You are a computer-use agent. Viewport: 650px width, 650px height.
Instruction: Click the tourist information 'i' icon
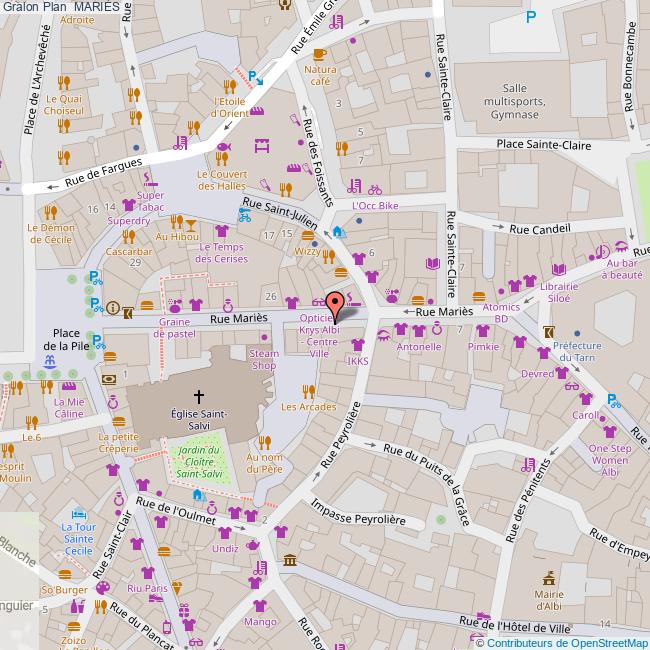[x=113, y=308]
